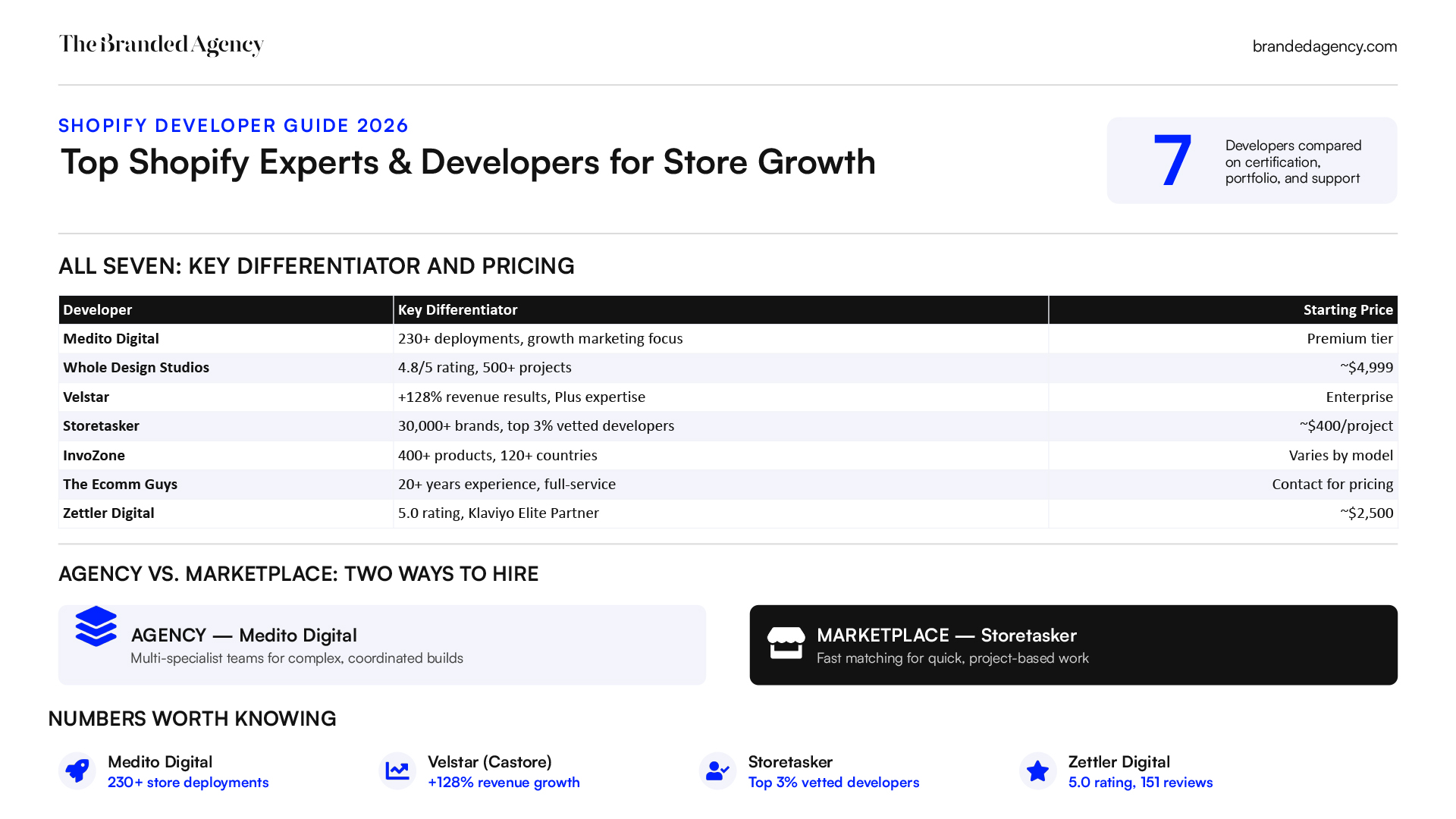Click '5.0 rating, Klaviyo Elite Partner'

coord(498,513)
